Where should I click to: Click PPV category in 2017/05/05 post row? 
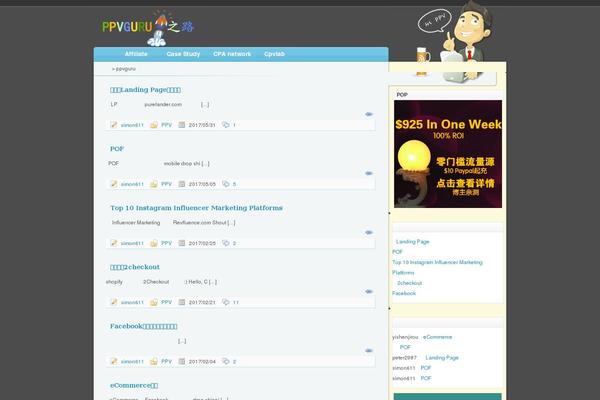[166, 184]
